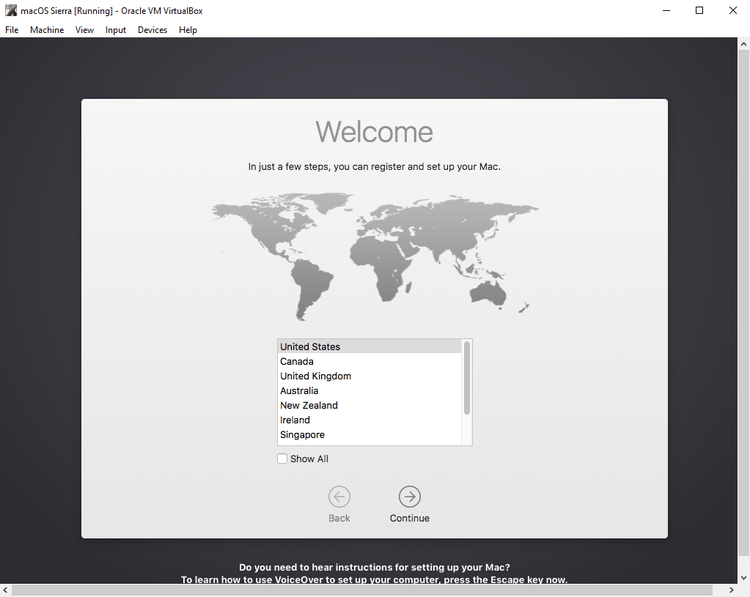Select Canada in country list
Screen dimensions: 750x597
click(x=369, y=361)
